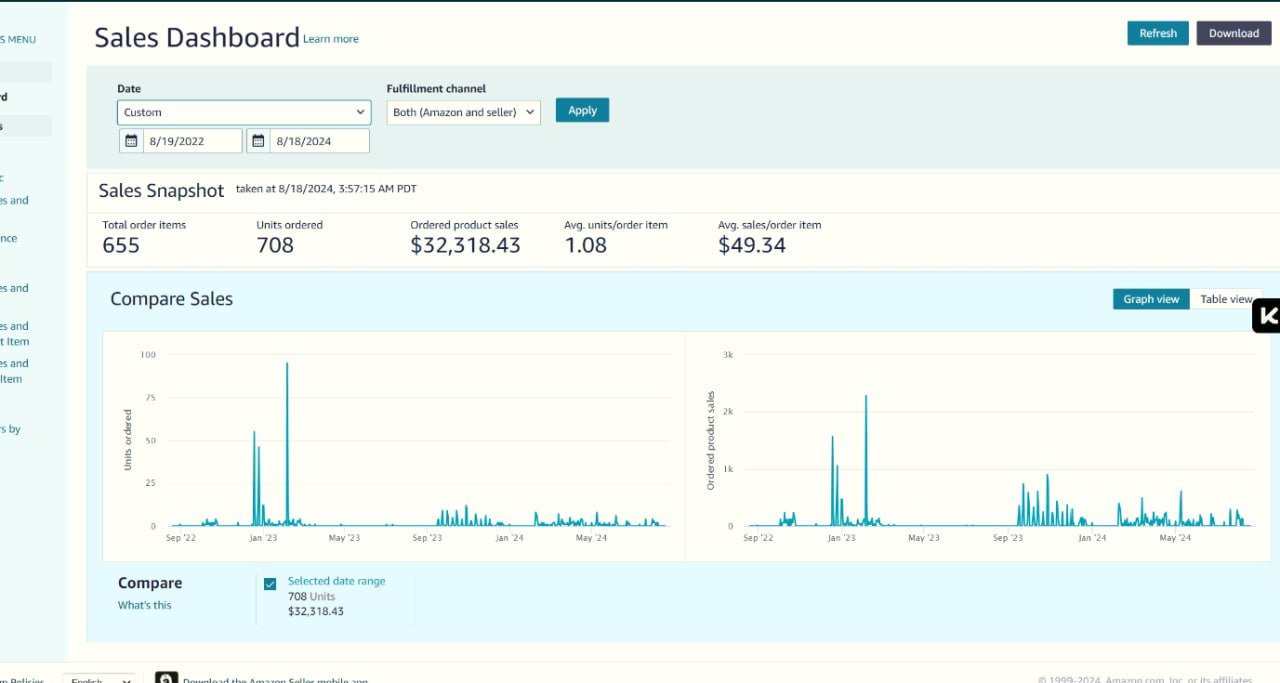Click the Selected date range label link
1280x683 pixels.
[x=336, y=581]
